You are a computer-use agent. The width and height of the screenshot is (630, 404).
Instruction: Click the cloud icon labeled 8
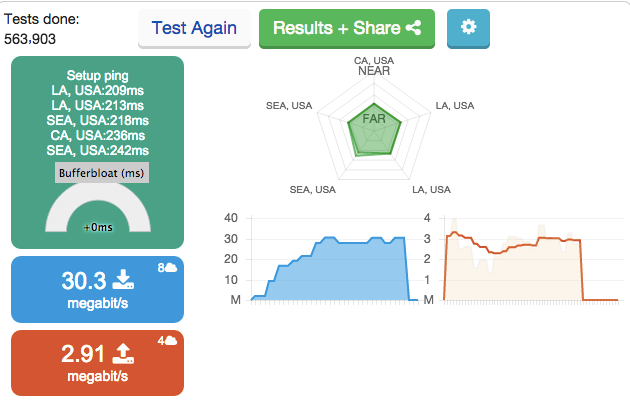pos(171,267)
